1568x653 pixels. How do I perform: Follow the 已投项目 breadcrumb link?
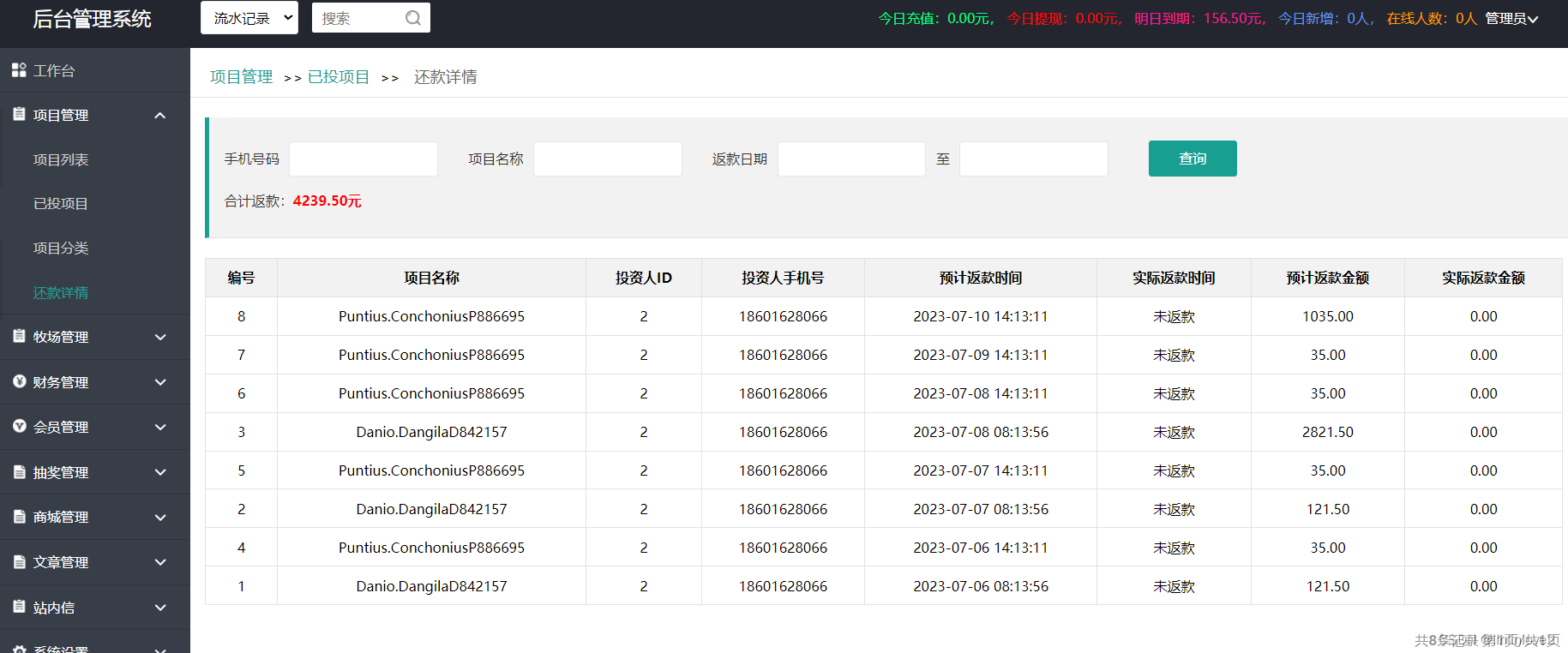339,77
